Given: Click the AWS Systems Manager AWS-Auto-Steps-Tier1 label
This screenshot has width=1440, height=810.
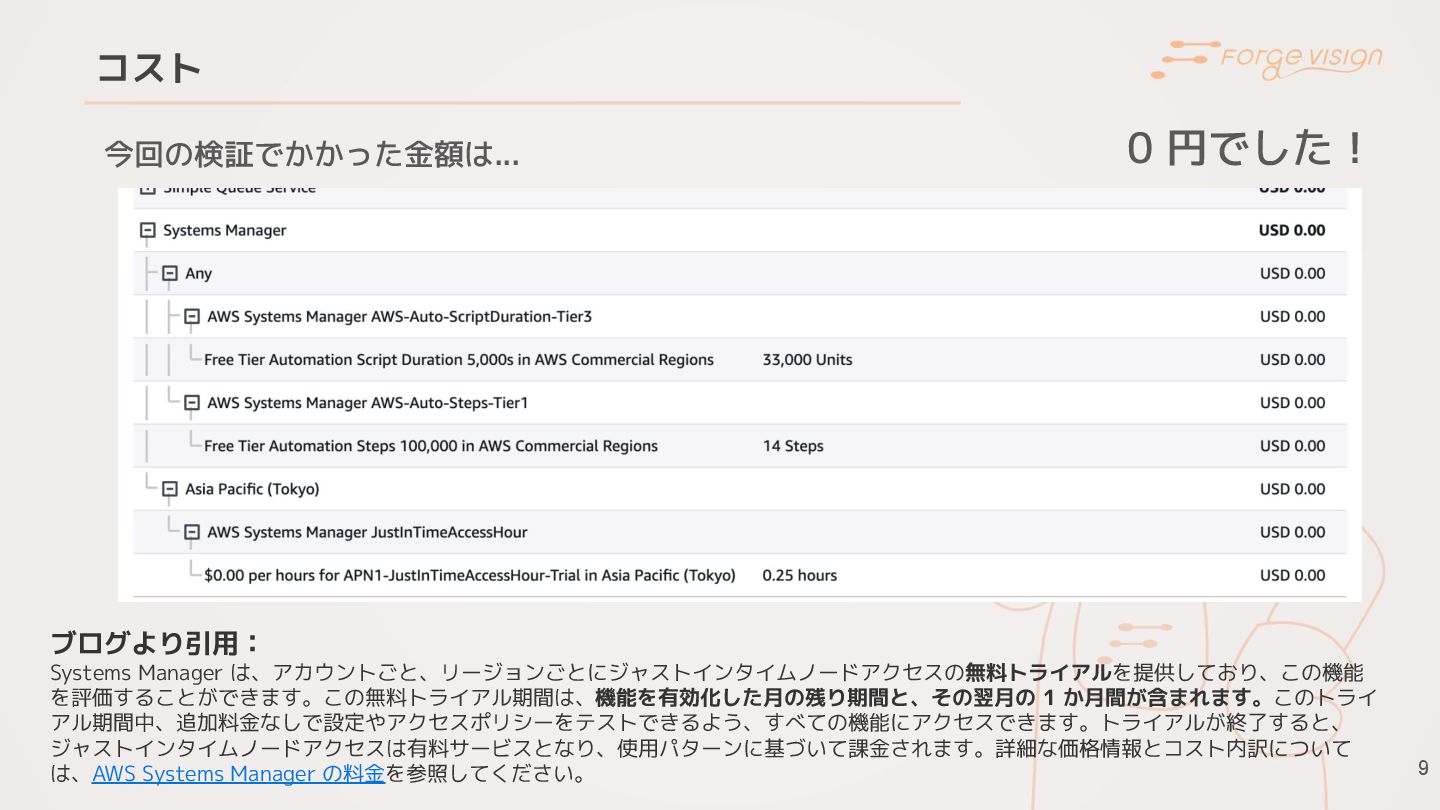Looking at the screenshot, I should tap(367, 402).
